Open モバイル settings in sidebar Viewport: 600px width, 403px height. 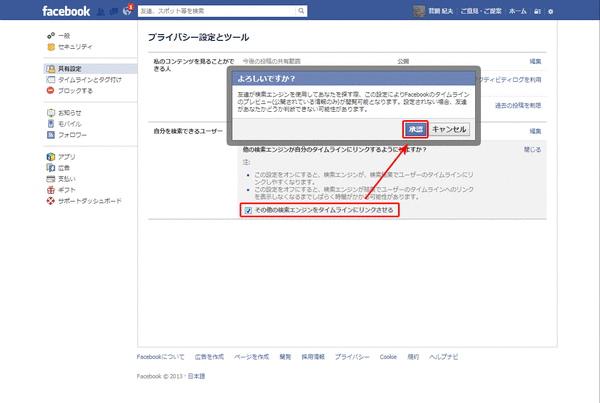pyautogui.click(x=64, y=124)
